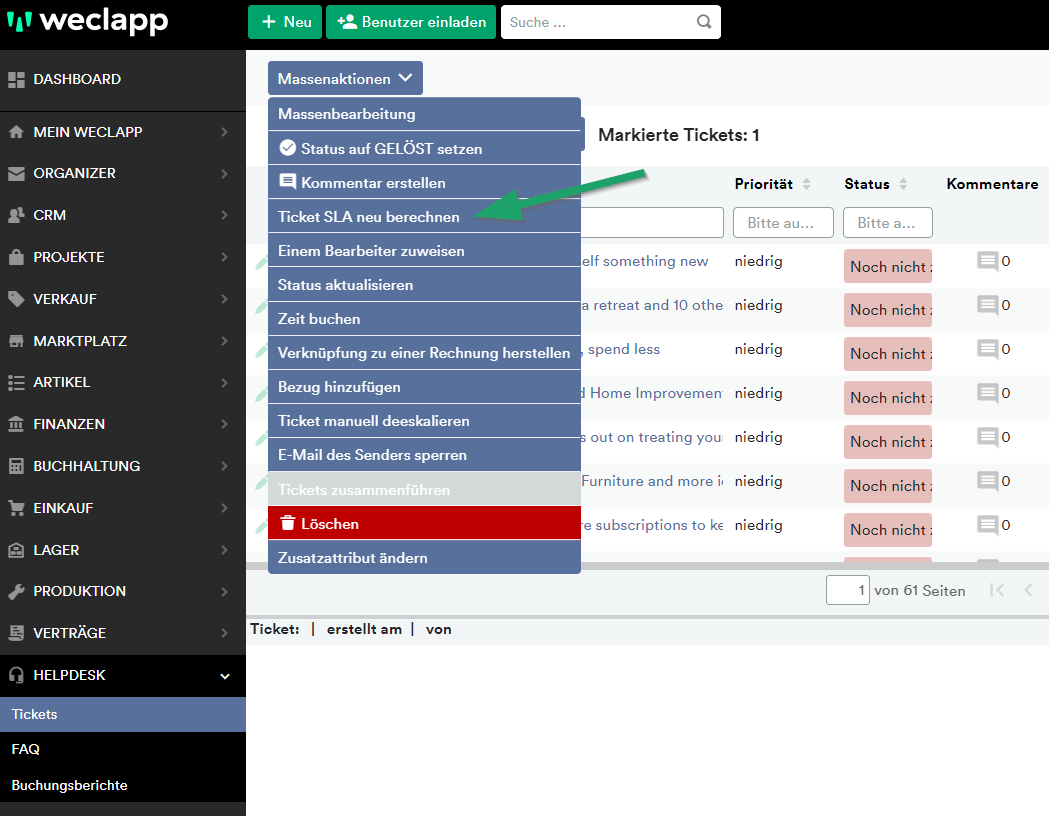
Task: Open the Priorität filter dropdown
Action: pyautogui.click(x=783, y=223)
